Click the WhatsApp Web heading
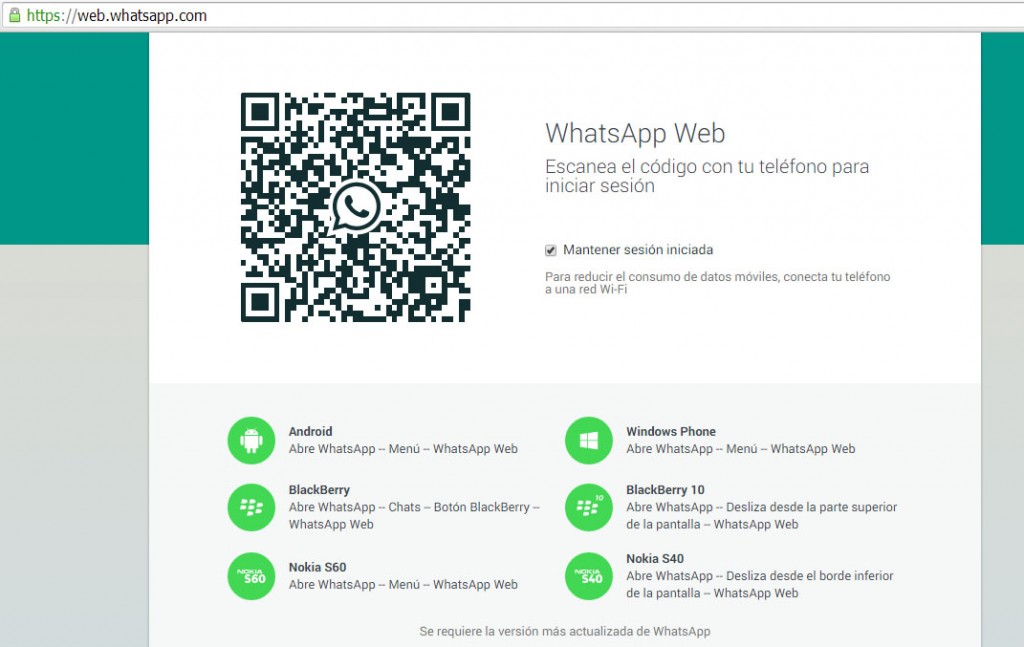The image size is (1024, 647). pos(635,134)
